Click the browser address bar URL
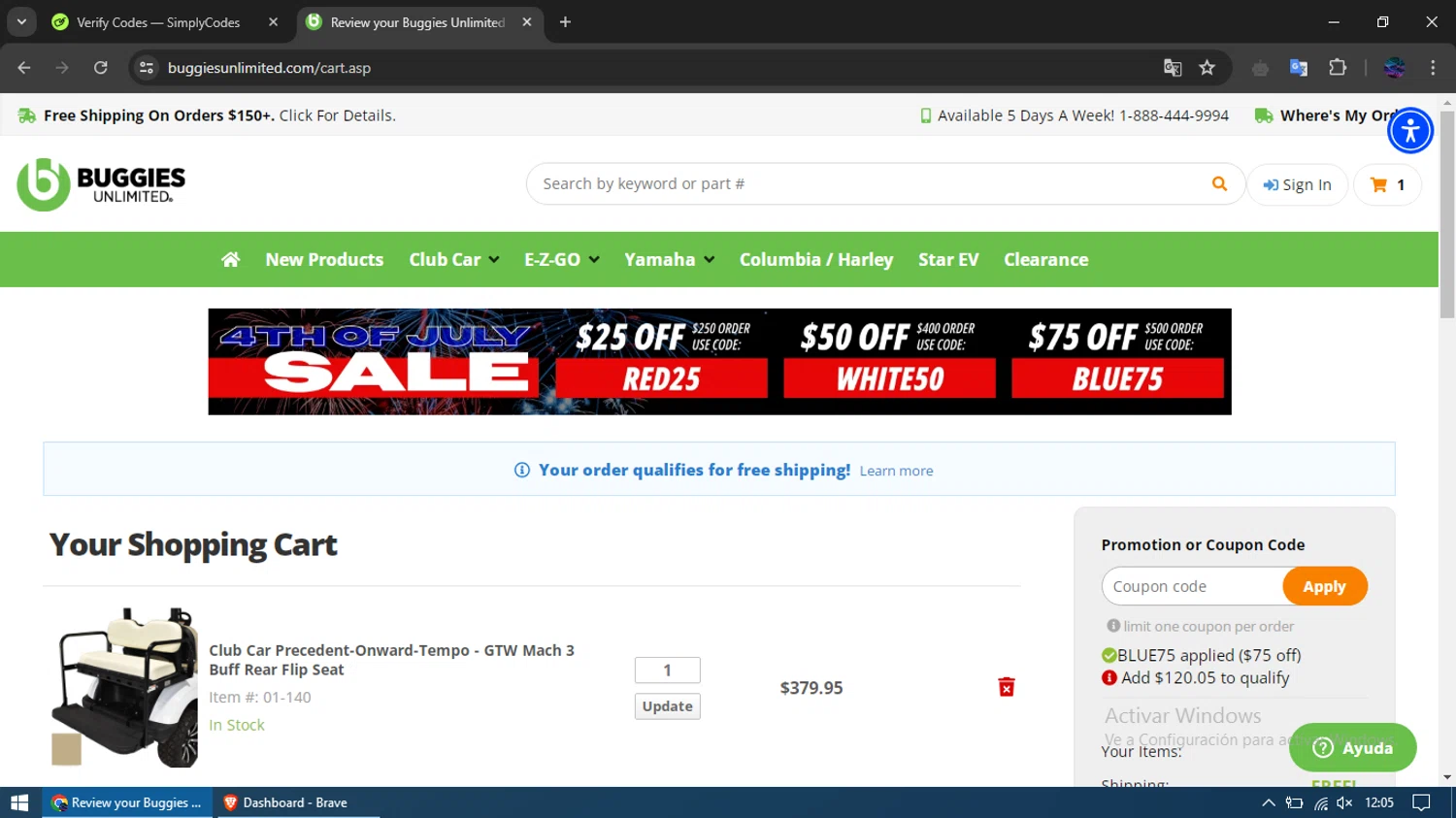Viewport: 1456px width, 818px height. point(269,68)
